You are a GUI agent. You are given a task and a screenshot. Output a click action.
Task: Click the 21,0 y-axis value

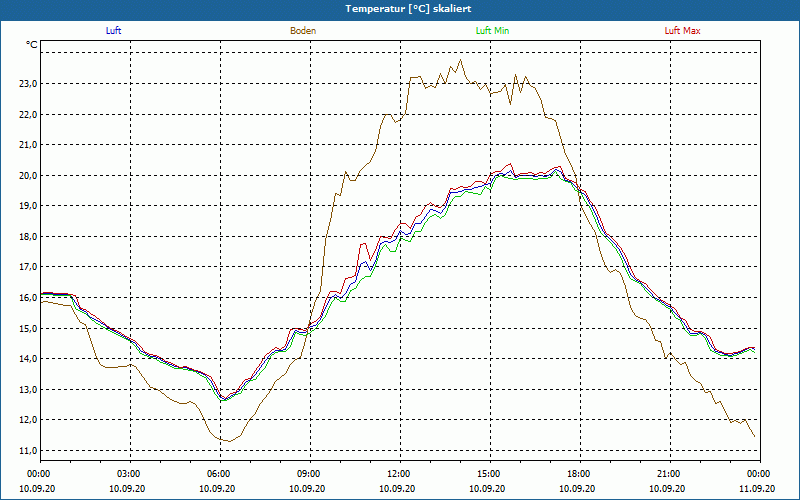click(x=28, y=145)
